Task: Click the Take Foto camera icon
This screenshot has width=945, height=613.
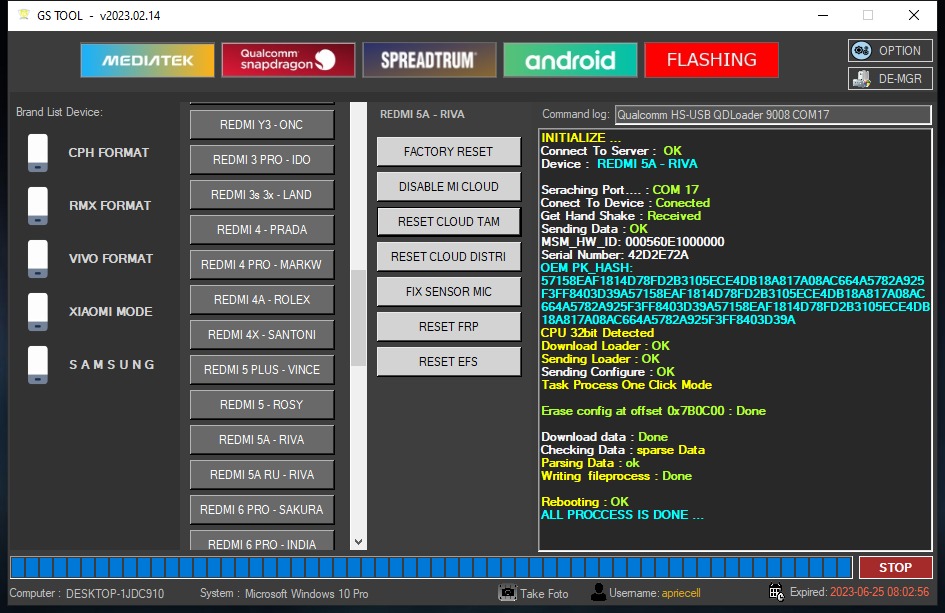Action: click(x=507, y=593)
